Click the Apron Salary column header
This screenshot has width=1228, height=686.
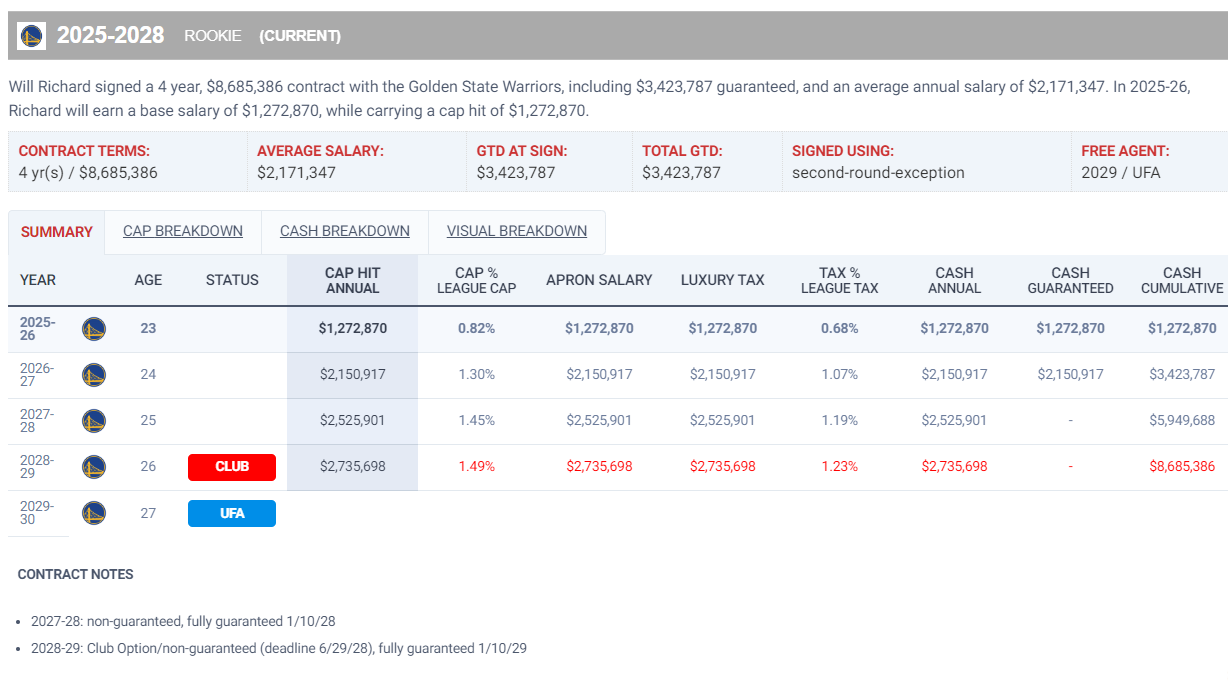point(599,280)
